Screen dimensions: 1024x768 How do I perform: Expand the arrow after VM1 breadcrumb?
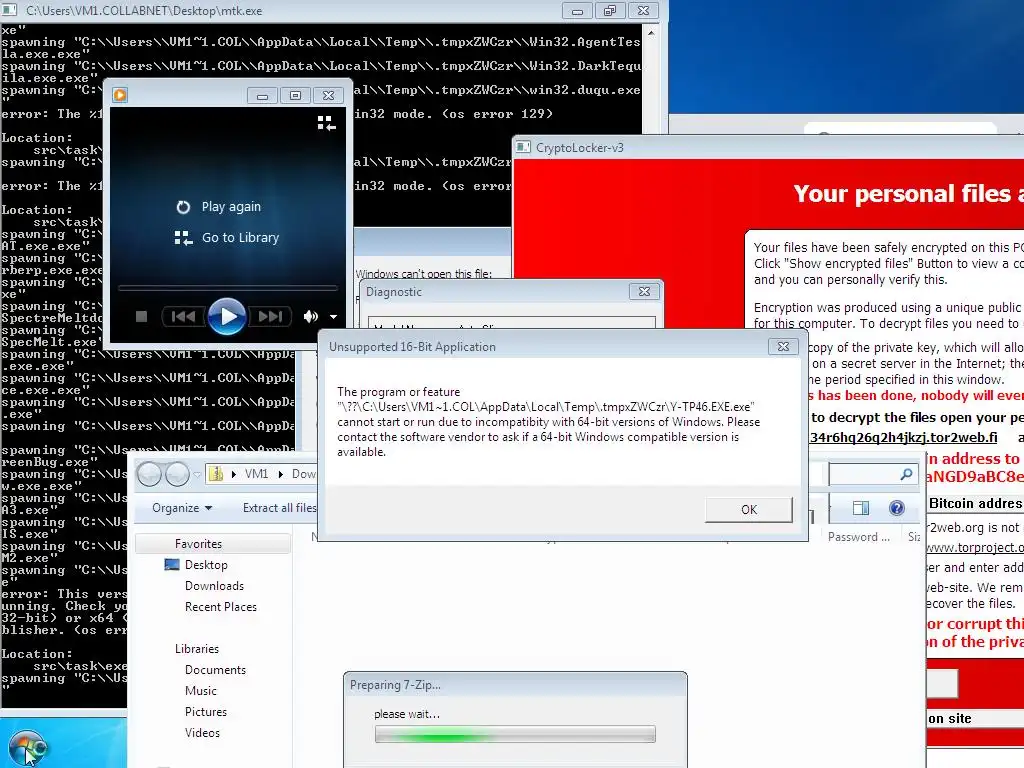click(x=281, y=474)
